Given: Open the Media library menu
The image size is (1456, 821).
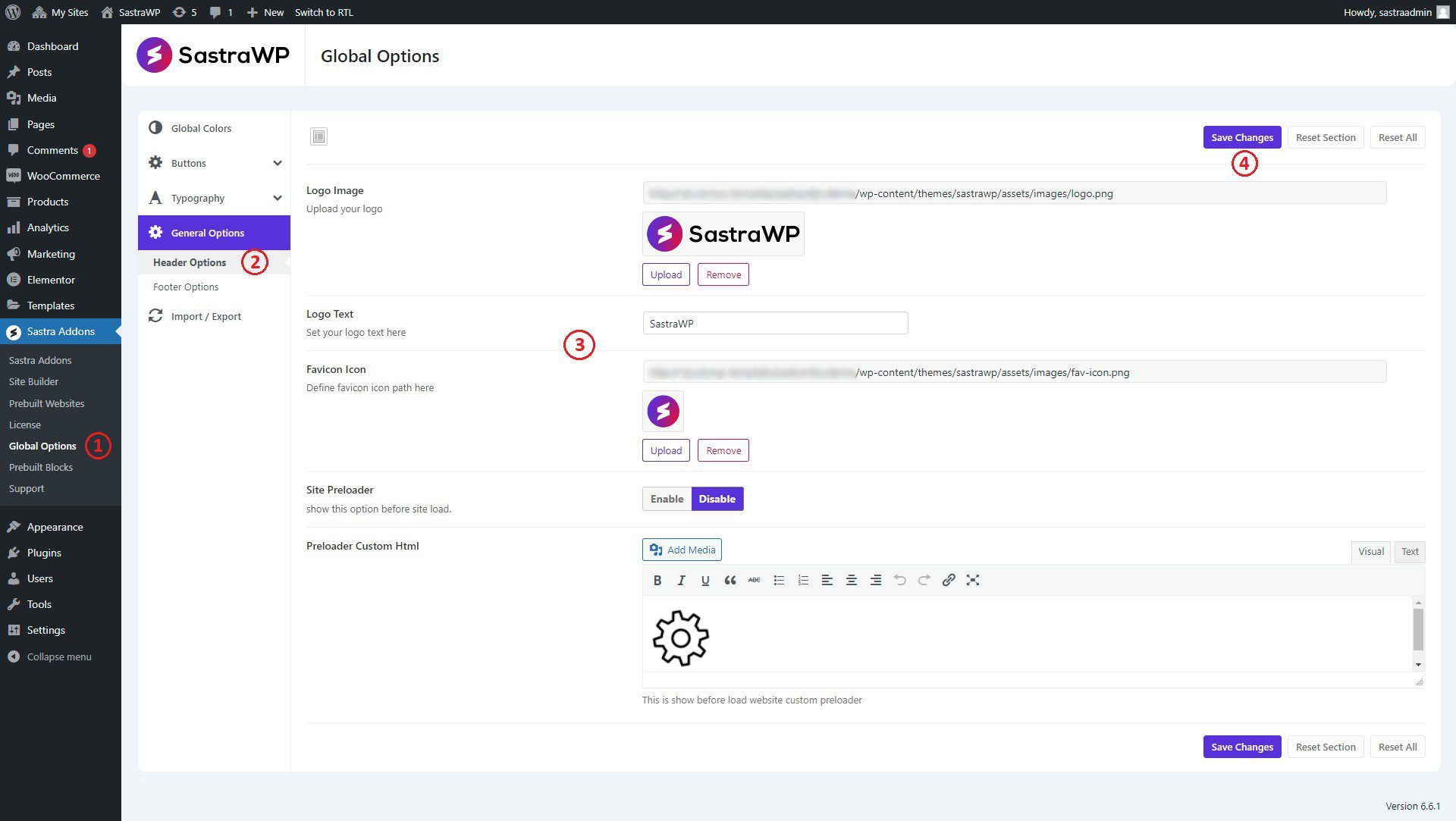Looking at the screenshot, I should [x=61, y=98].
